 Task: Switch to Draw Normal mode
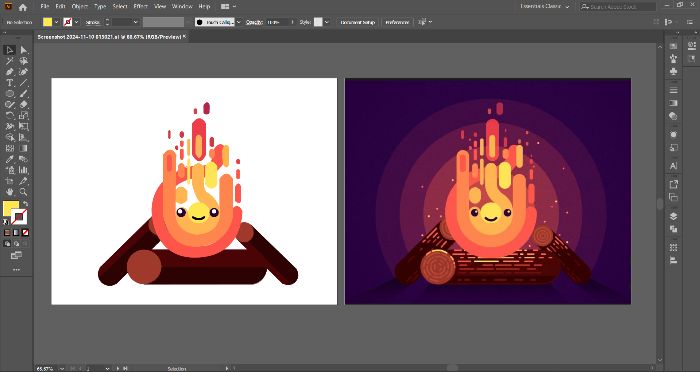click(x=7, y=244)
